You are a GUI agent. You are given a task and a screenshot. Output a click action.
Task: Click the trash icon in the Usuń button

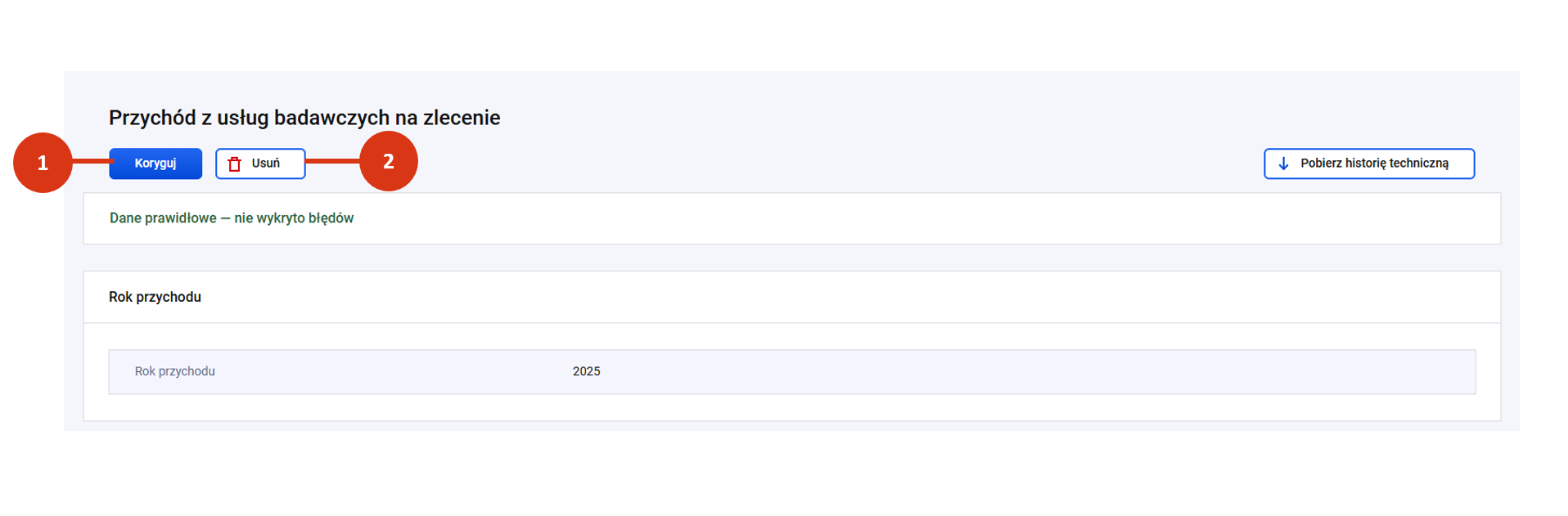235,164
